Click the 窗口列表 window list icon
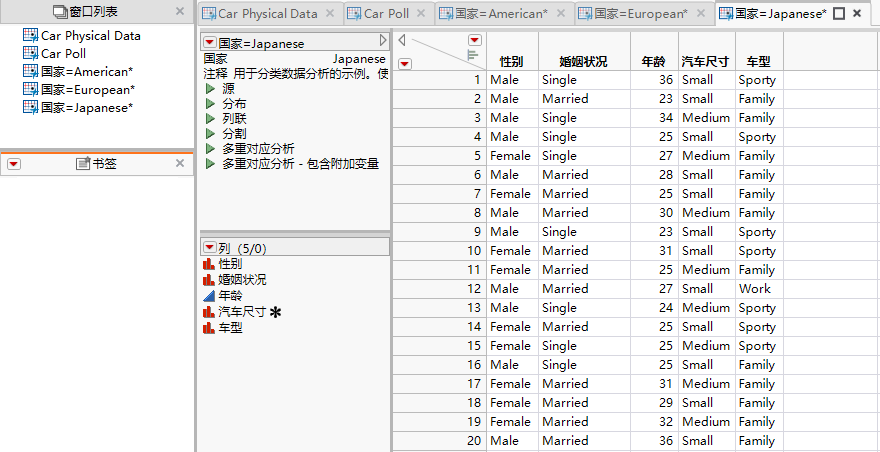This screenshot has width=880, height=452. [59, 11]
